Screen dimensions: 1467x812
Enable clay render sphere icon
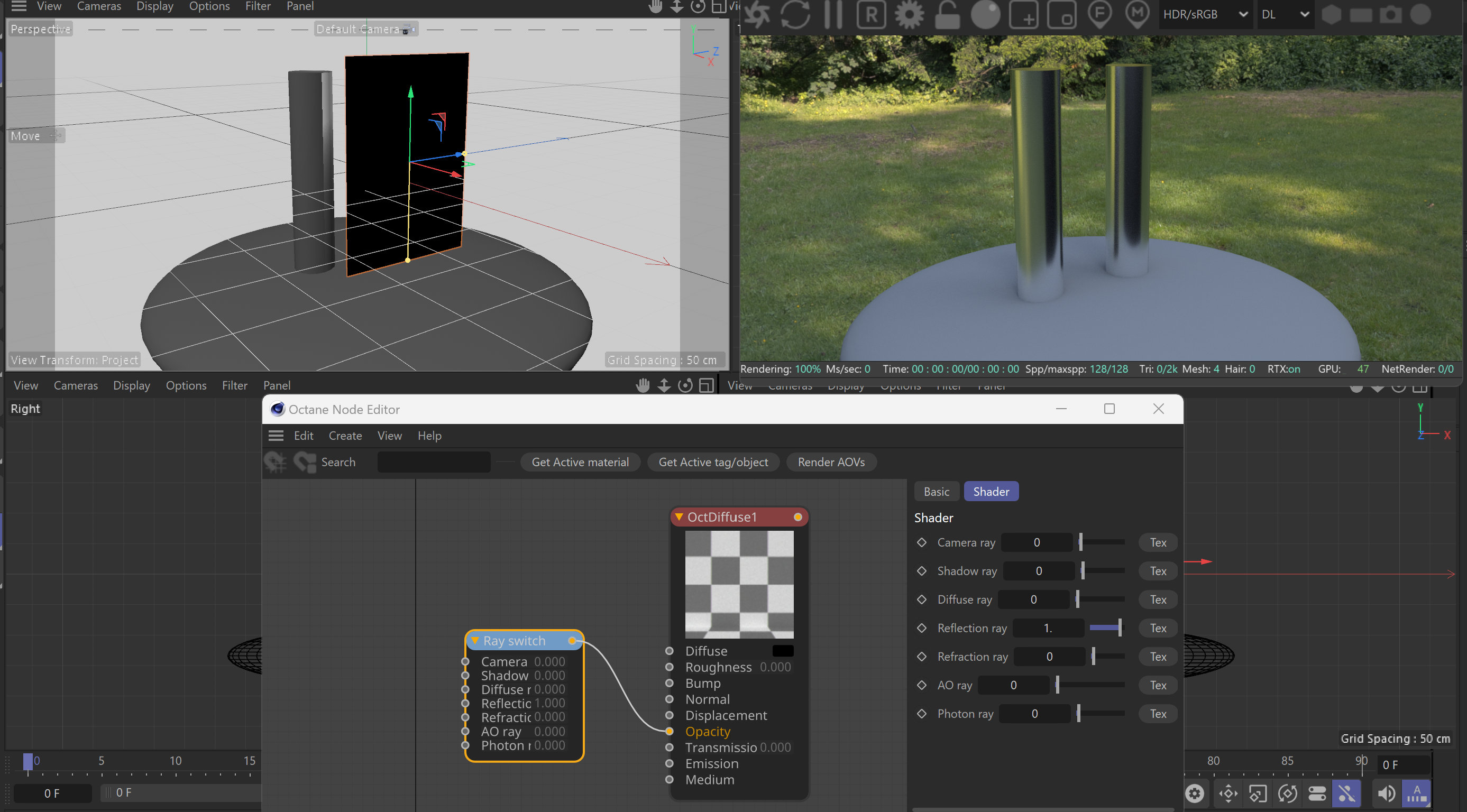point(985,15)
